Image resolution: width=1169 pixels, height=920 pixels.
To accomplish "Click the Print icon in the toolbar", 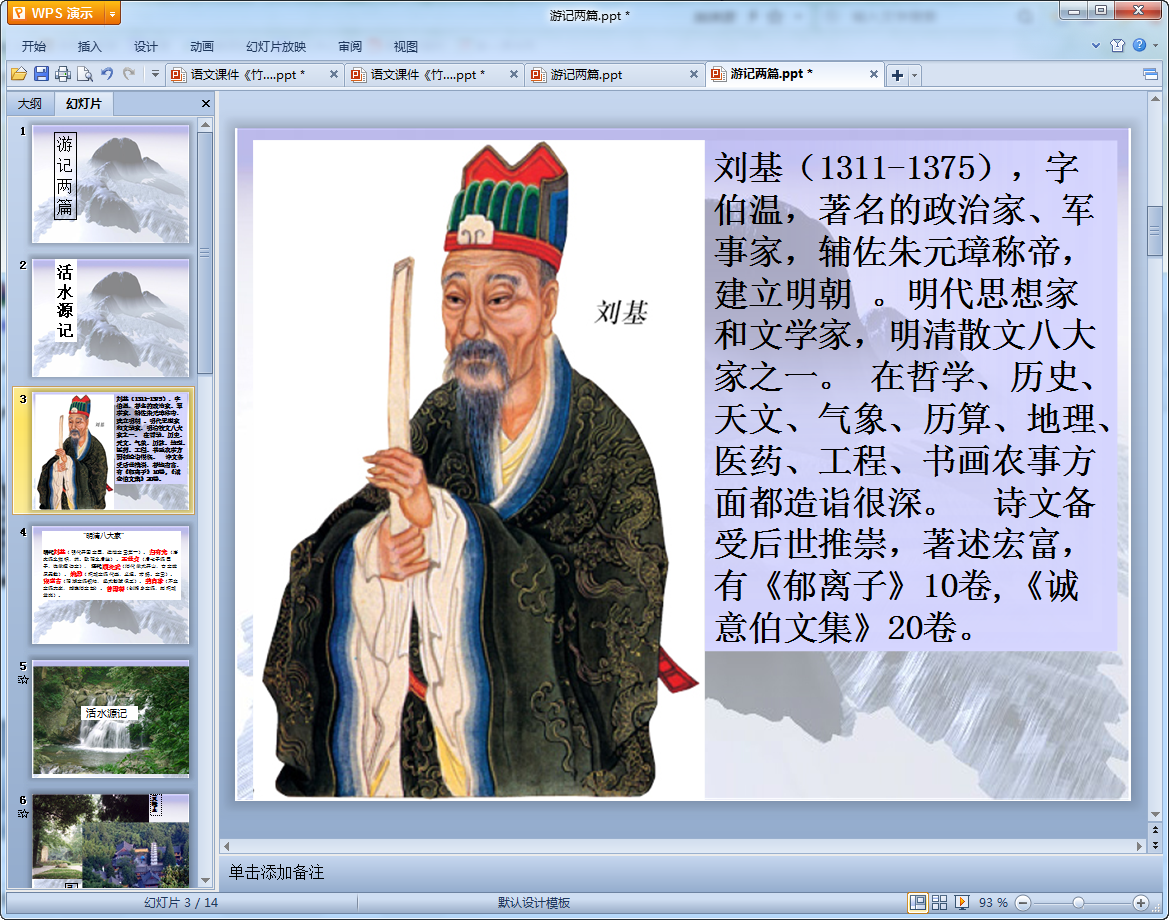I will point(63,74).
